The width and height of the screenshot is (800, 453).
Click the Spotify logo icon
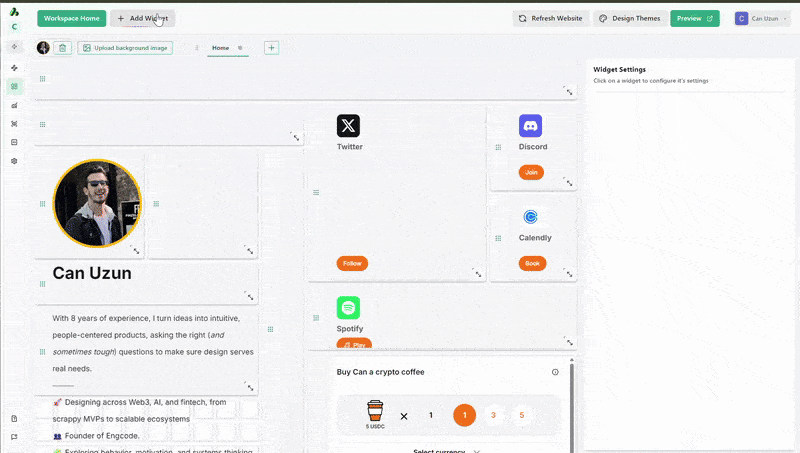(x=348, y=308)
